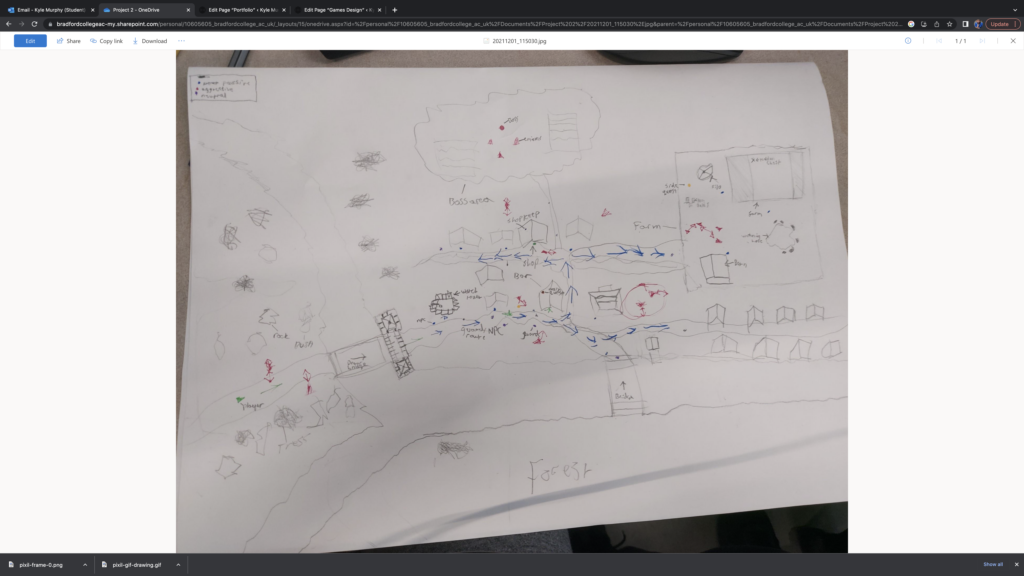Click the Copy link chain icon

pyautogui.click(x=93, y=41)
